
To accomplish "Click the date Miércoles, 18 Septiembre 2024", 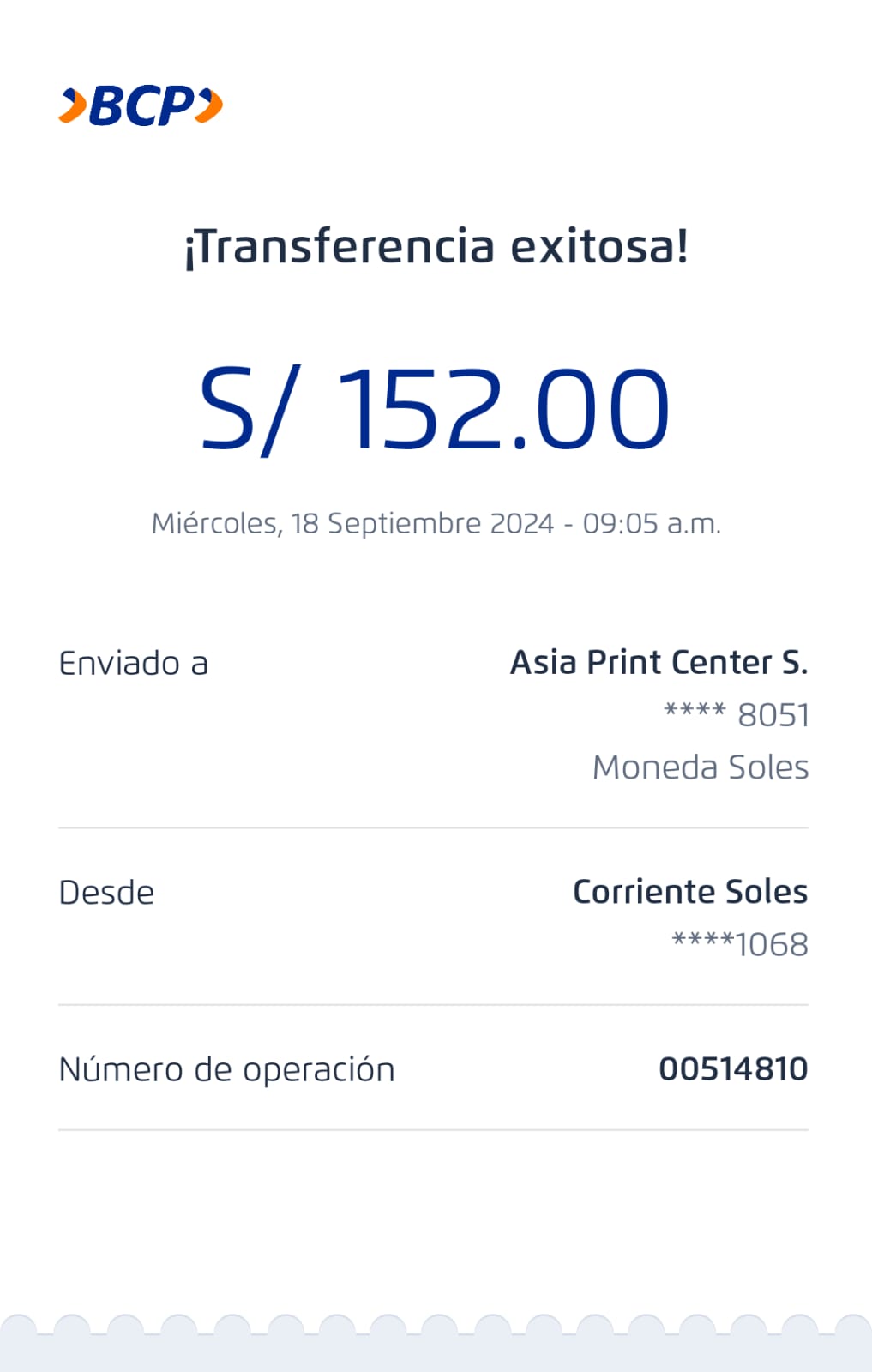I will 352,523.
